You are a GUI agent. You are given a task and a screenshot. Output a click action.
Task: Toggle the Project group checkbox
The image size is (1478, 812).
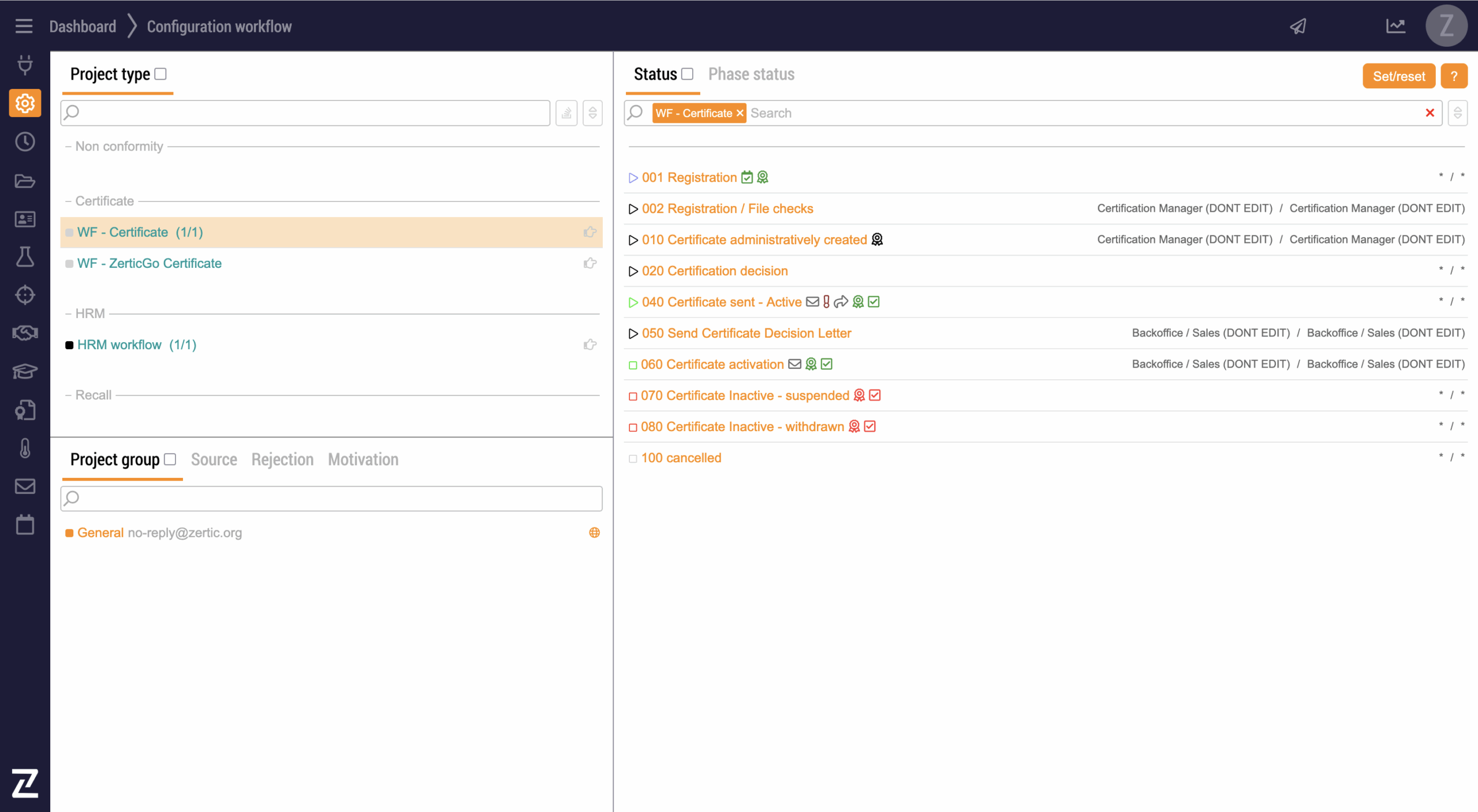click(170, 459)
